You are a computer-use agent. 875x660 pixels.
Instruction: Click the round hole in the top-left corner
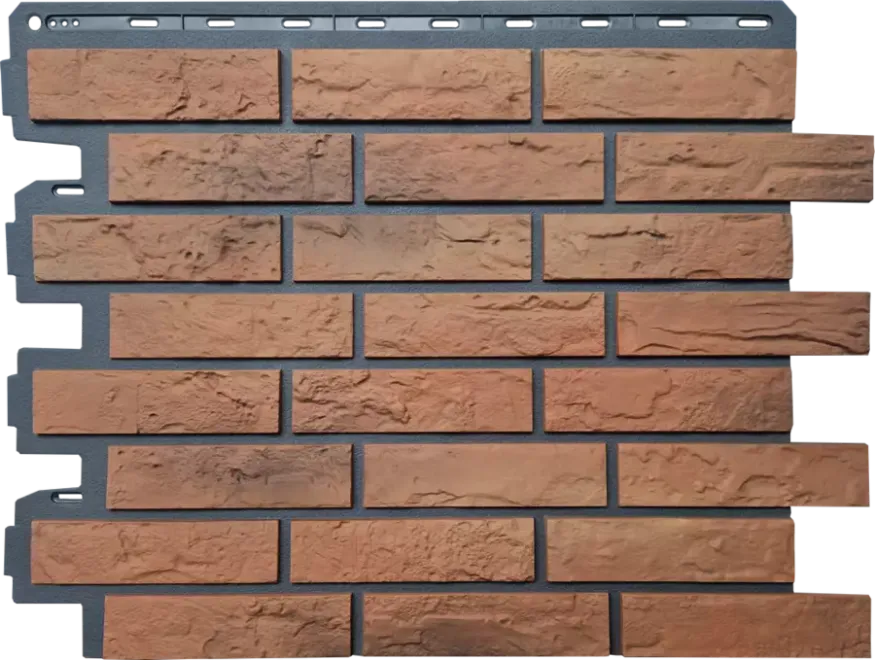coord(35,22)
